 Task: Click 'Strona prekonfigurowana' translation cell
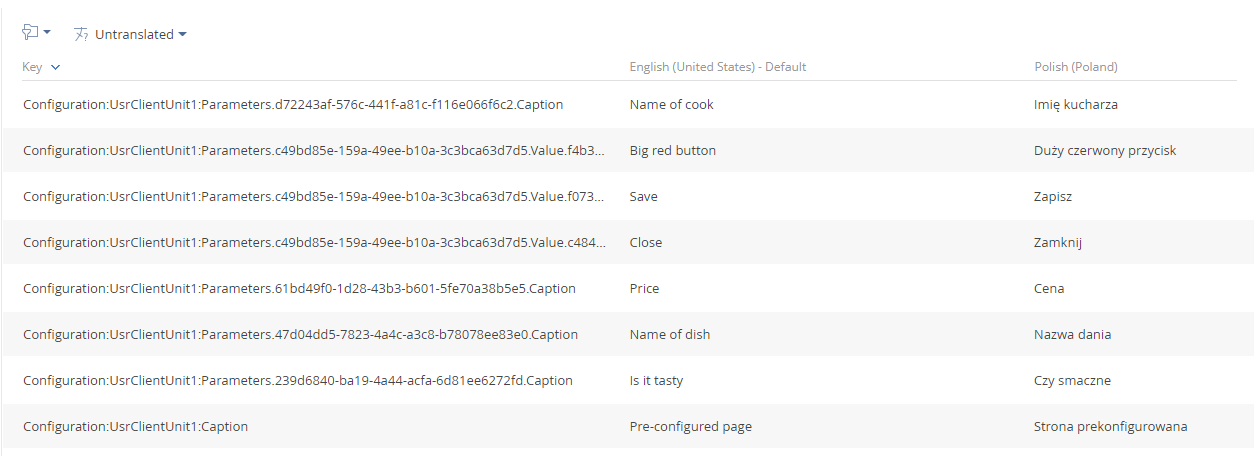click(1111, 426)
